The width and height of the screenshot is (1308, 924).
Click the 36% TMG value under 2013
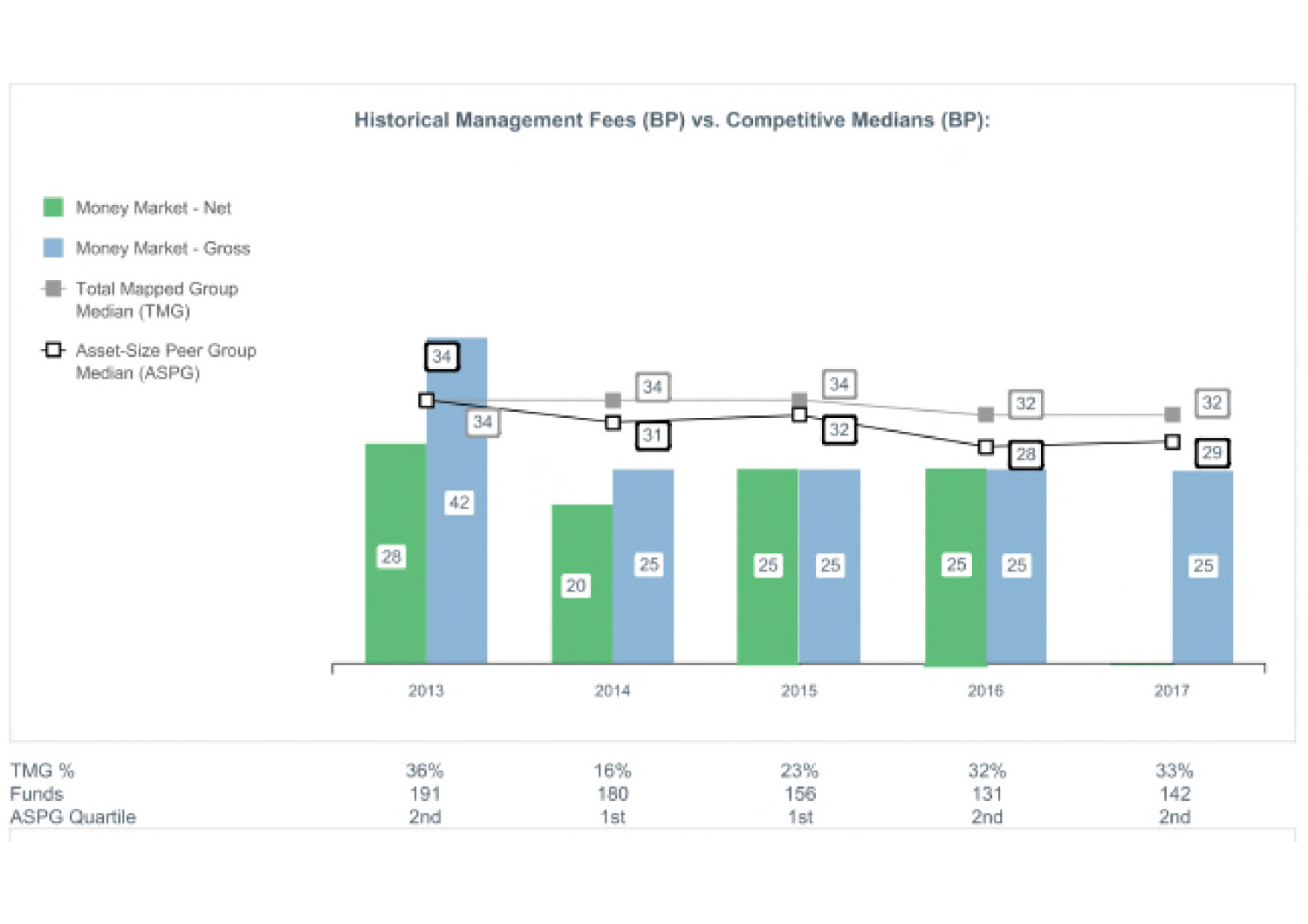click(425, 771)
